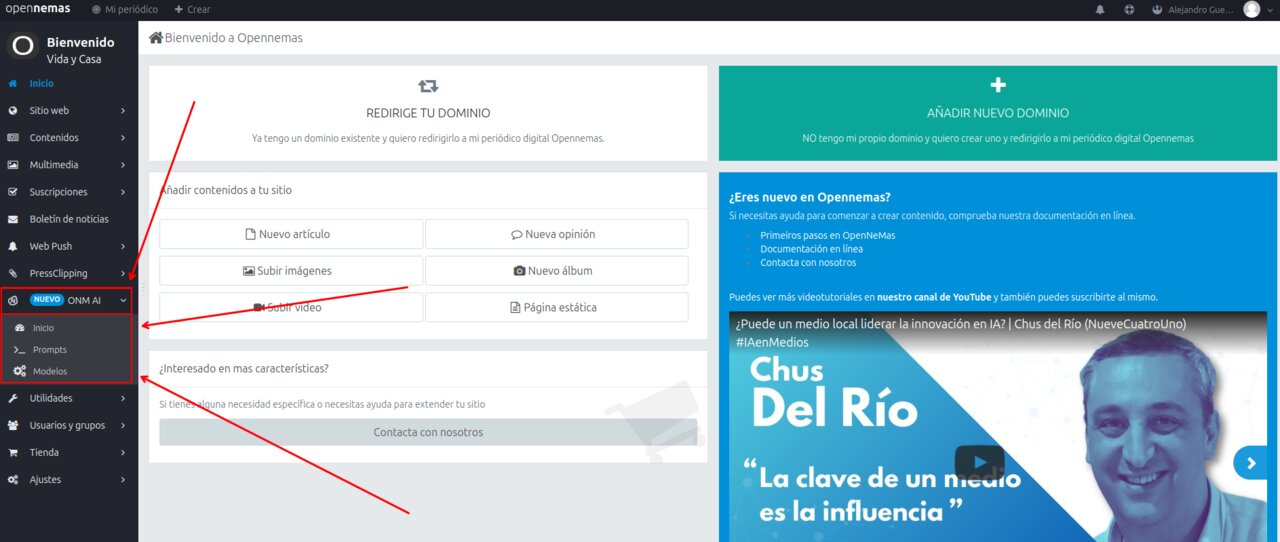Click the REDIRIGE TU DOMINIO card
This screenshot has height=542, width=1280.
[428, 113]
